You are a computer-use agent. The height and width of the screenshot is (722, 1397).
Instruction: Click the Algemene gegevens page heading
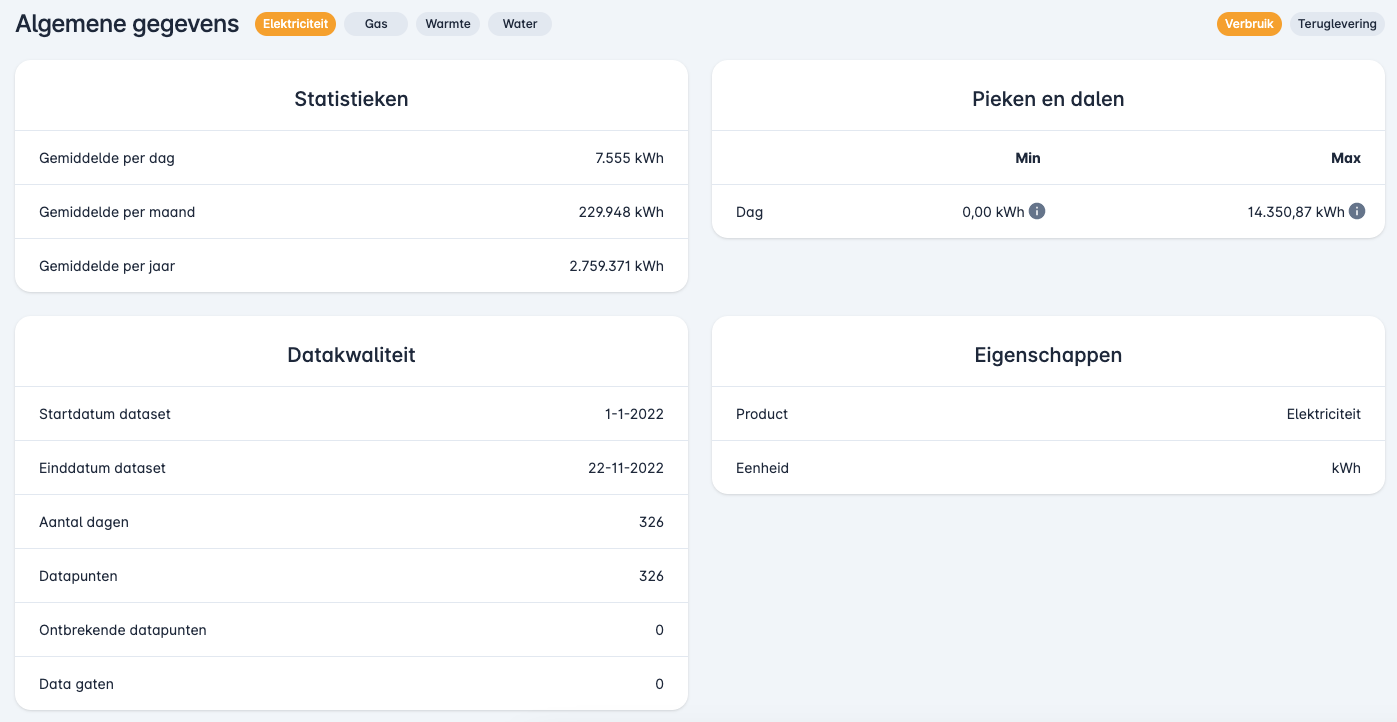127,24
